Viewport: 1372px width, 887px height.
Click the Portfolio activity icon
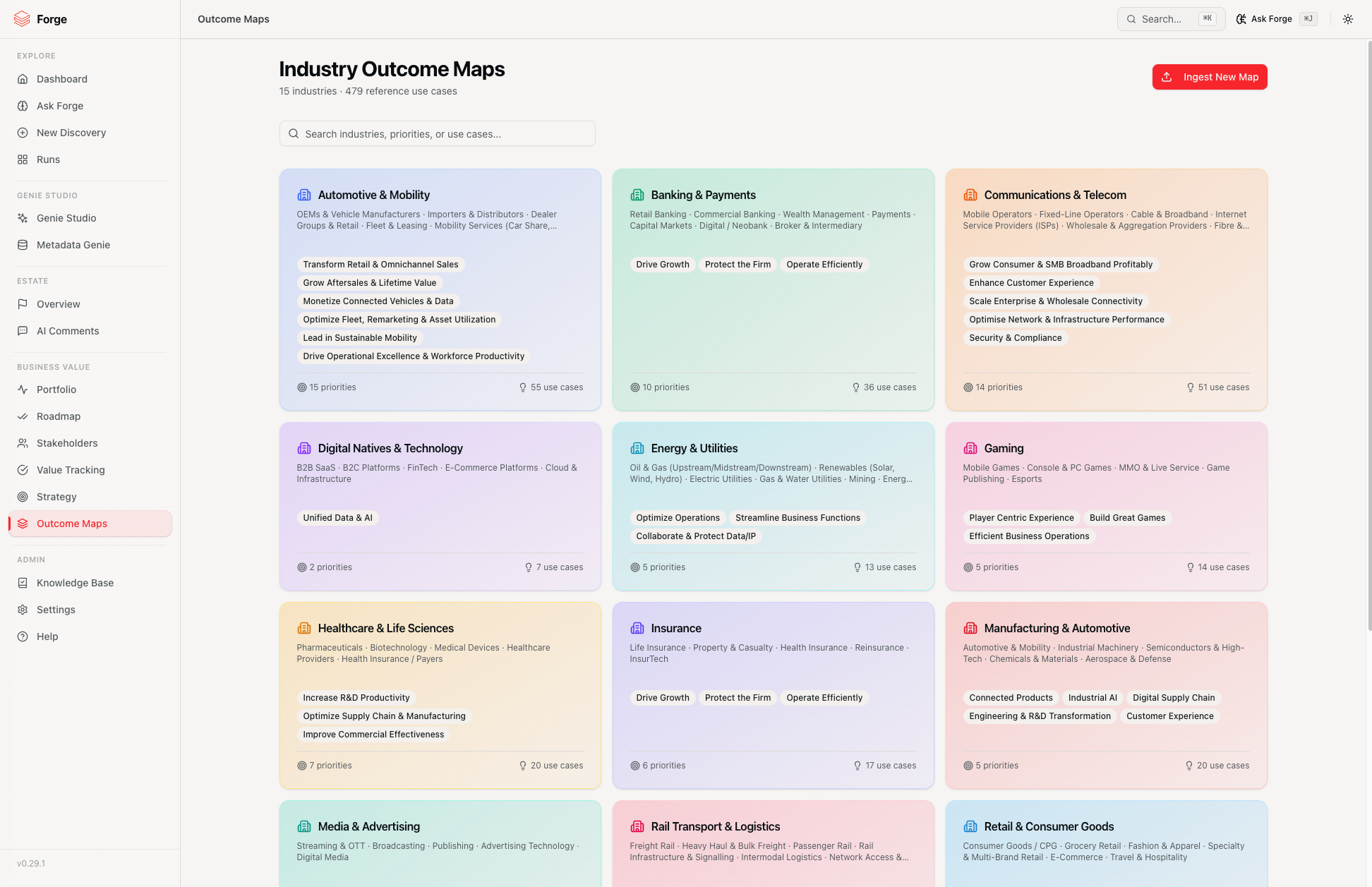[23, 390]
